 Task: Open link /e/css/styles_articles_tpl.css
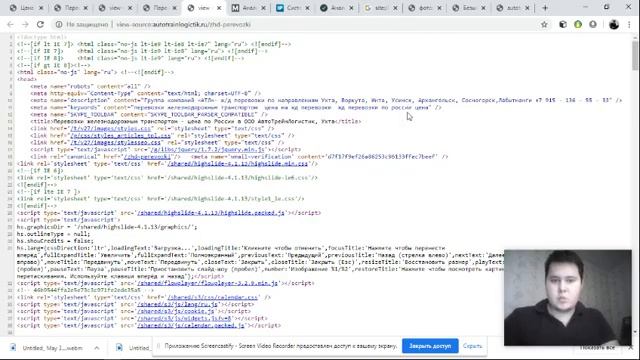click(120, 136)
